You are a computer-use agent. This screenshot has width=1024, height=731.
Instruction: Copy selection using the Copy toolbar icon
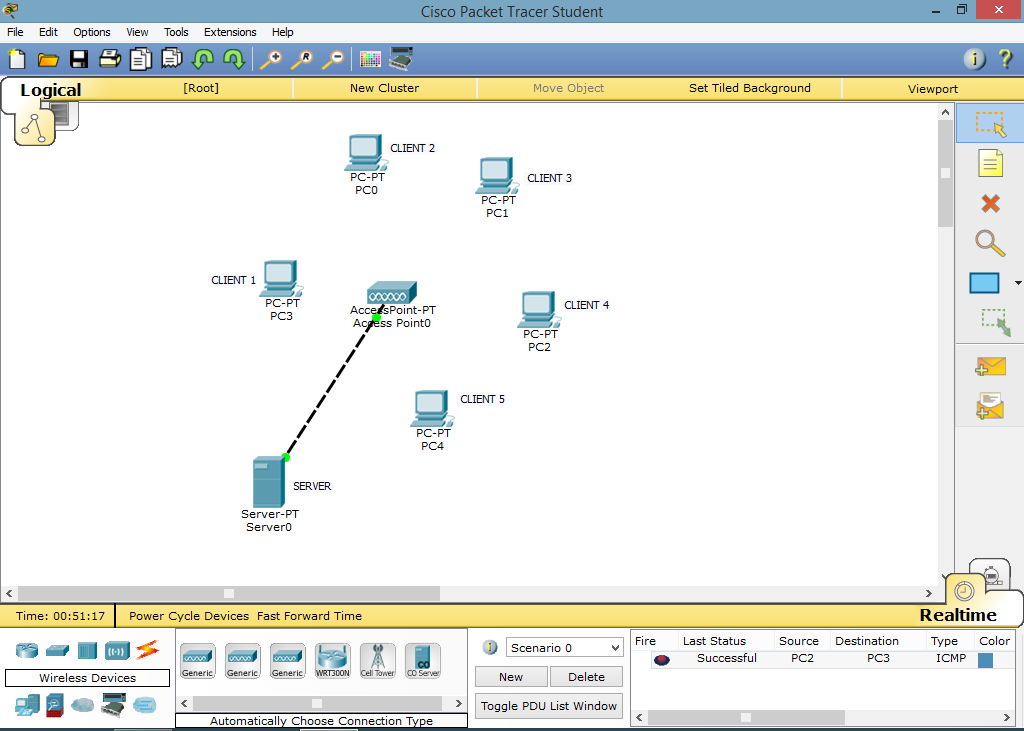click(140, 59)
